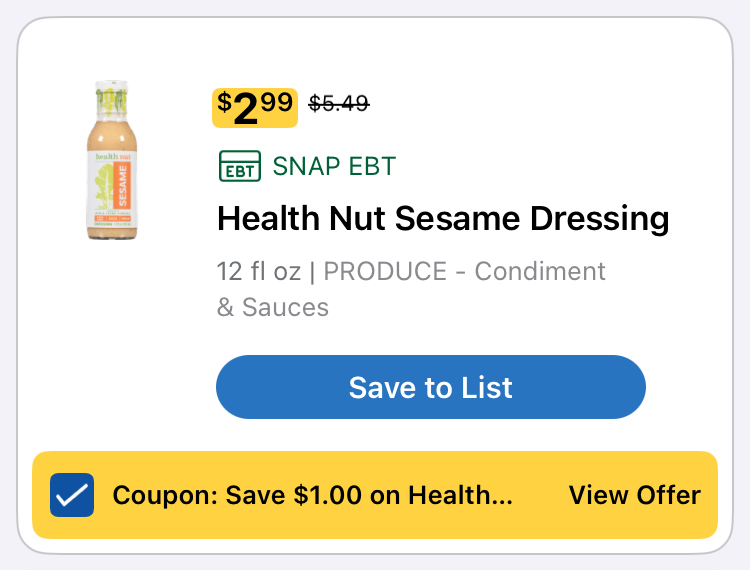Click the white checkmark in coupon banner
The image size is (750, 570).
71,495
